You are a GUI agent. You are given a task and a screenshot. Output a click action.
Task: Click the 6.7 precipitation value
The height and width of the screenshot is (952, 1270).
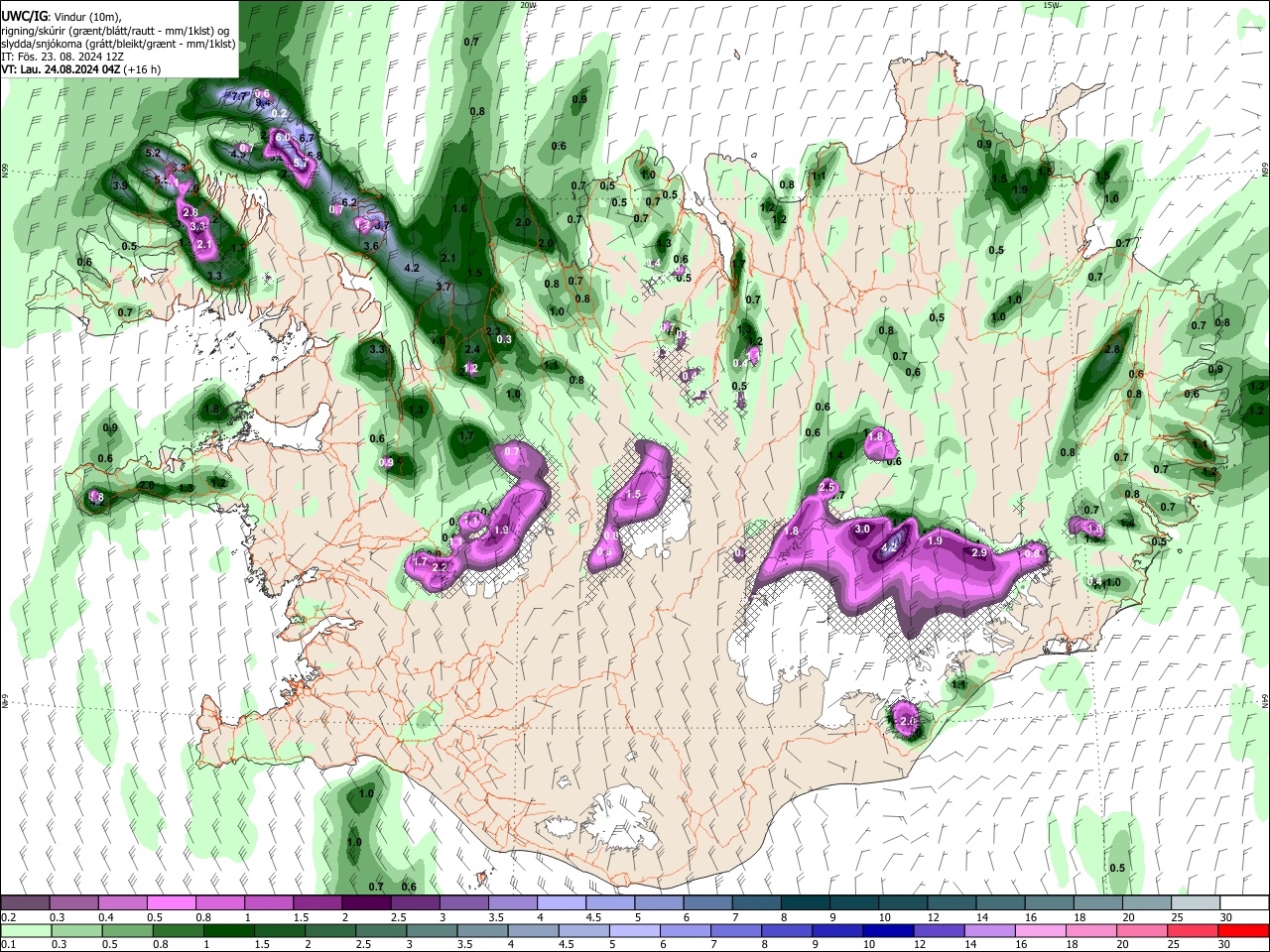click(307, 138)
